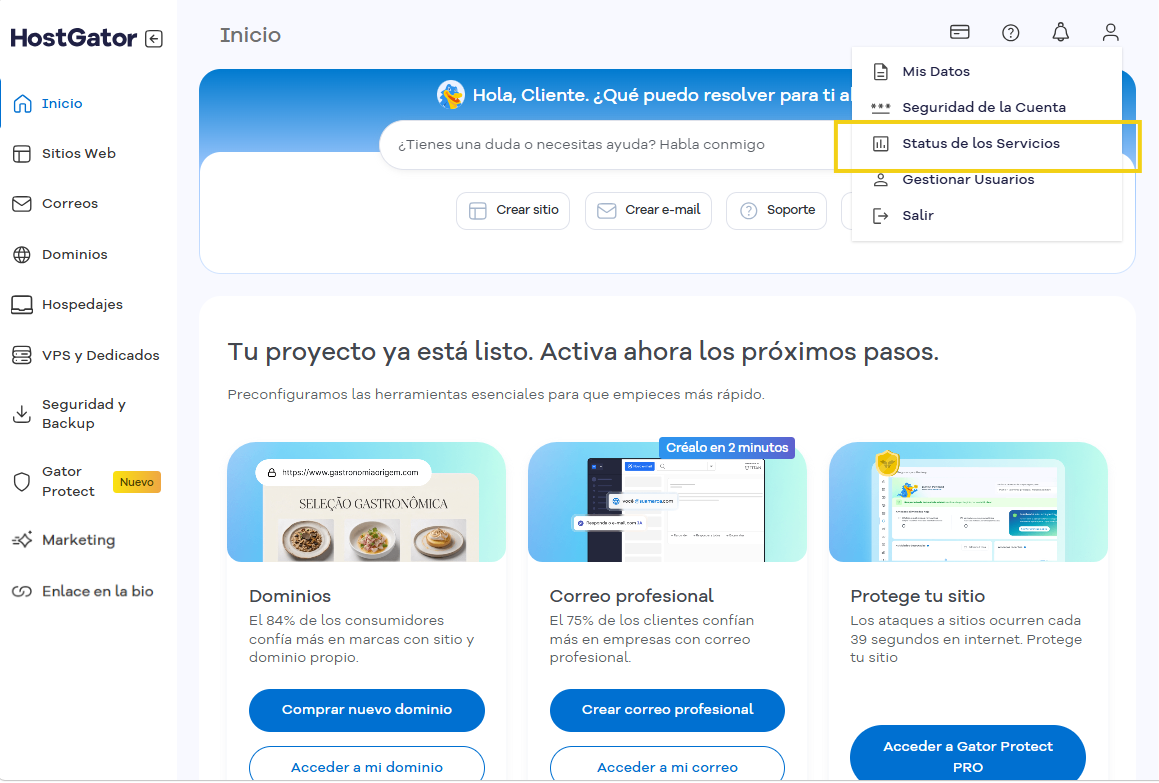Viewport: 1159px width, 783px height.
Task: Click the Gator Protect shield icon
Action: click(x=22, y=482)
